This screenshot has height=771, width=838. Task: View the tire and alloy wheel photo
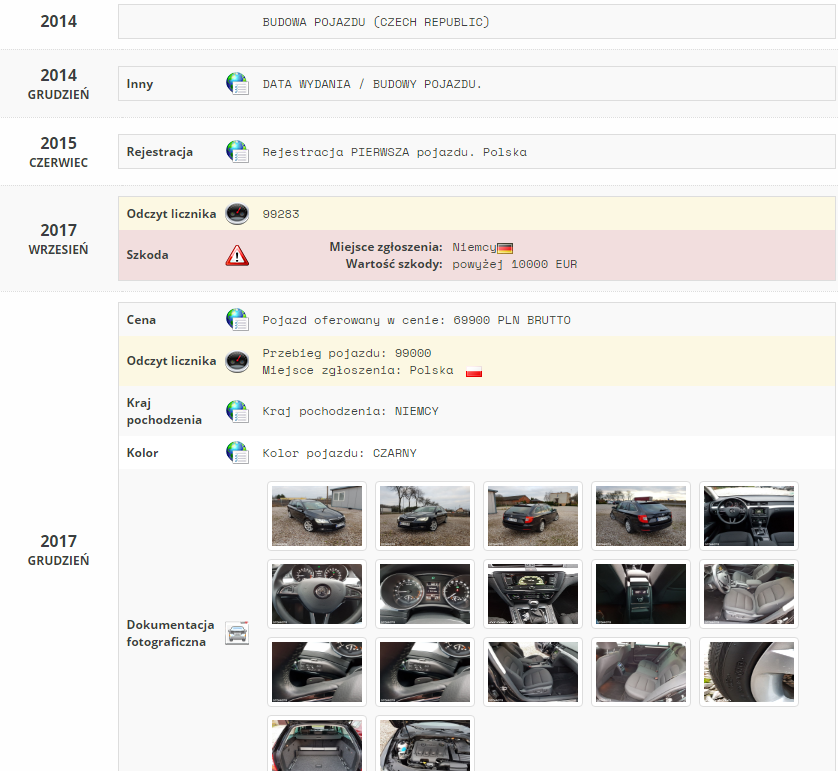pos(749,672)
